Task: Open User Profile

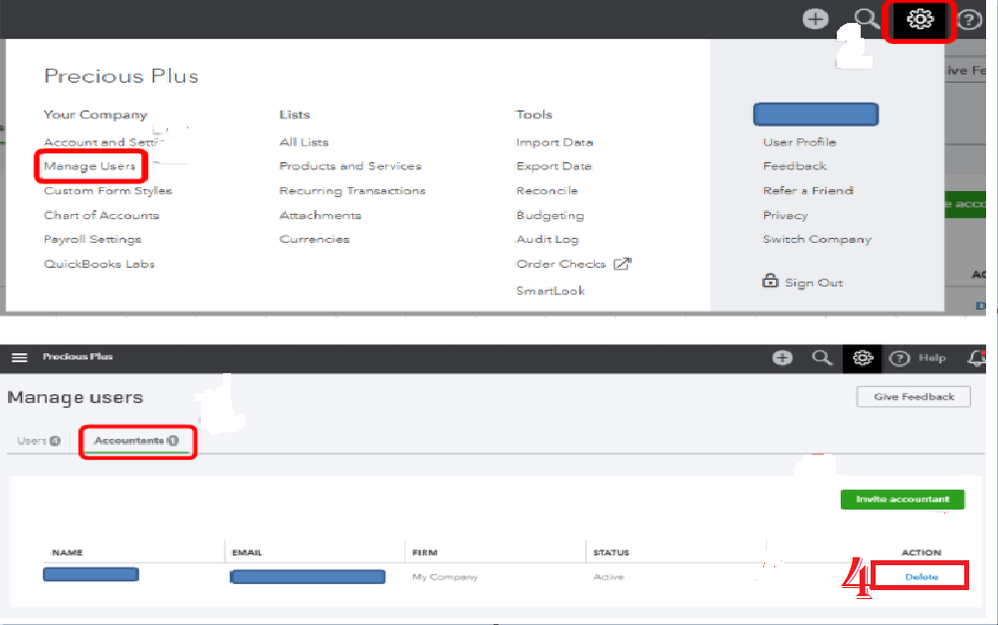Action: 799,142
